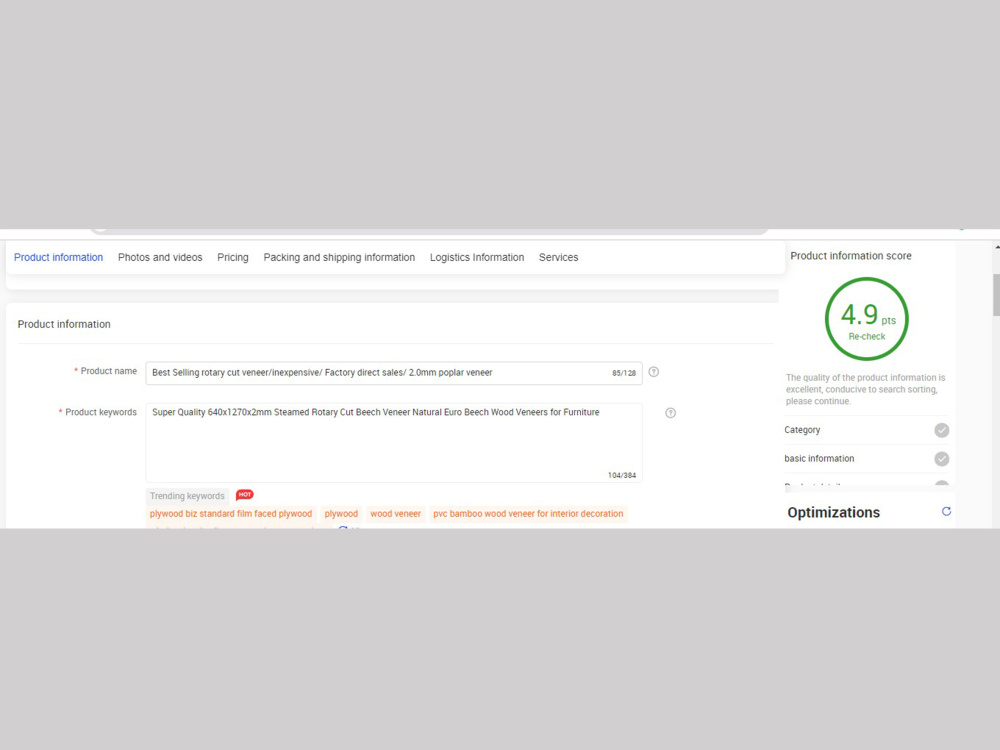Select the Logistics Information tab
The height and width of the screenshot is (750, 1000).
tap(477, 257)
